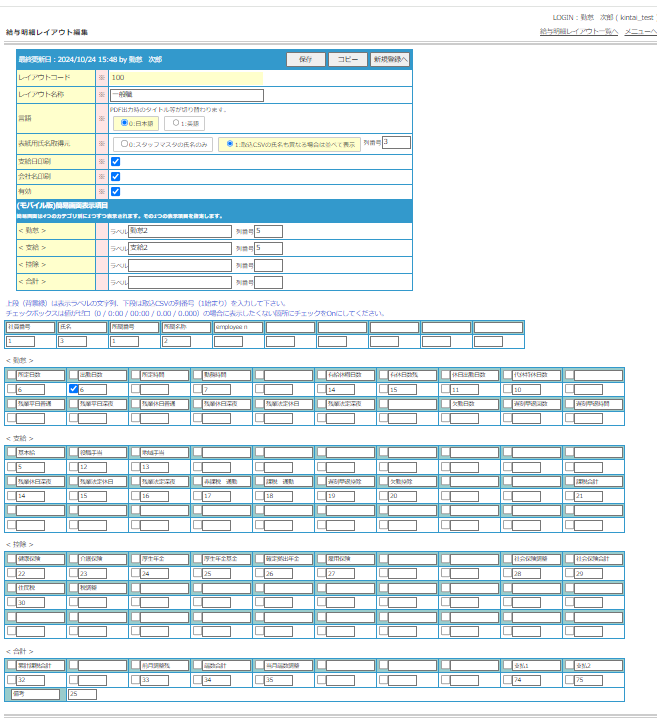Viewport: 657px width, 726px height.
Task: Uncheck the 有効 checkbox
Action: point(115,191)
